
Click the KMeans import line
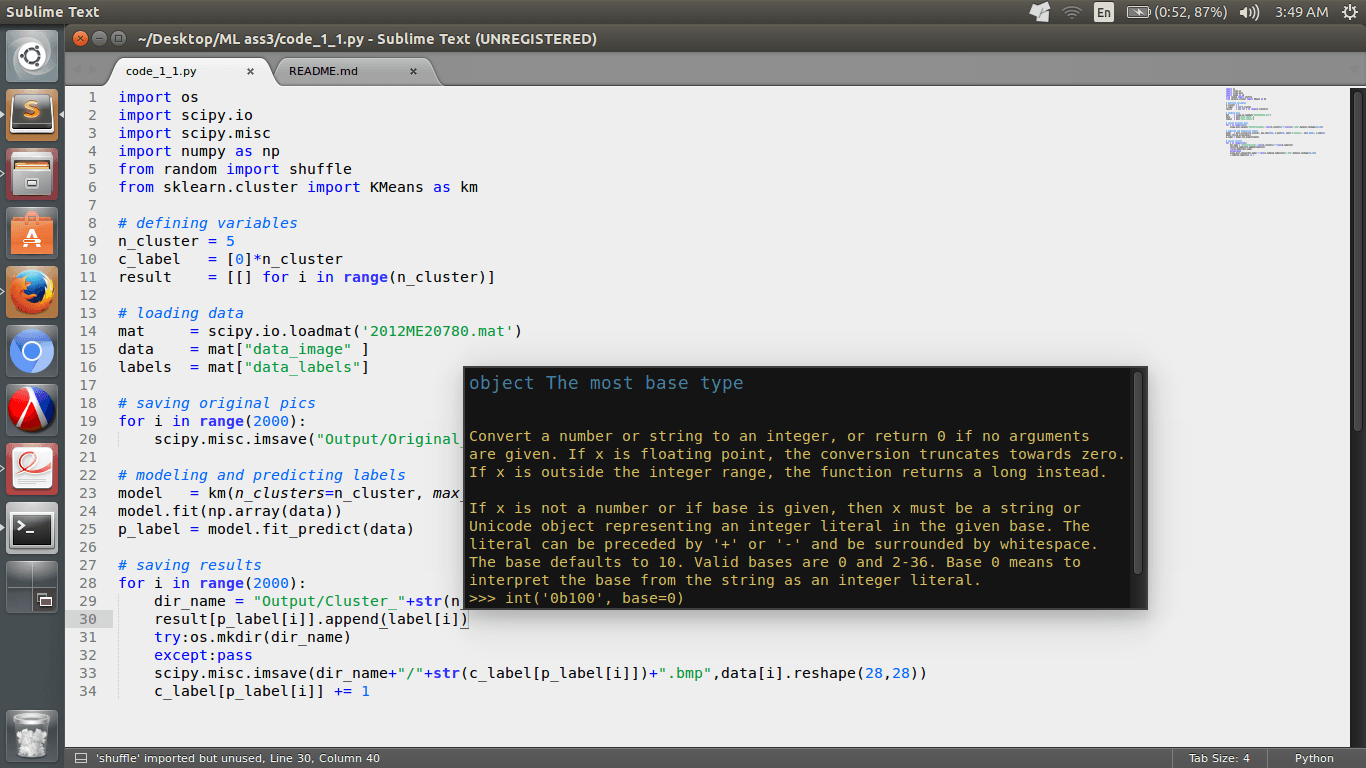pyautogui.click(x=298, y=187)
